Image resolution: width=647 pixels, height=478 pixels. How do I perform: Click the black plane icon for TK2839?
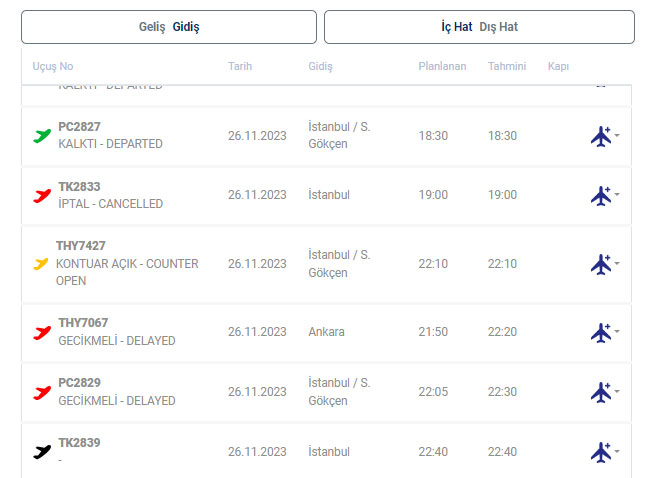(x=42, y=452)
